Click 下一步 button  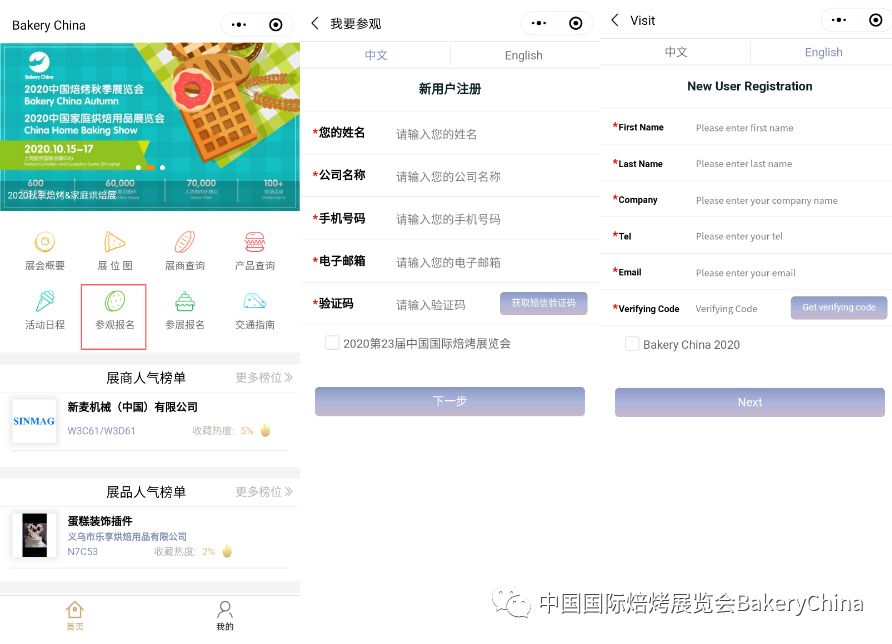click(x=449, y=401)
